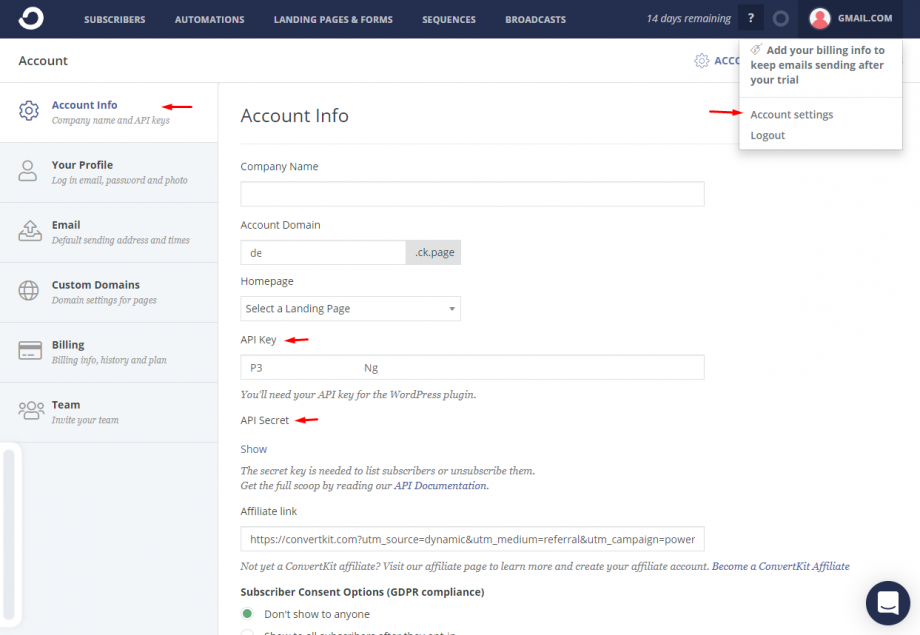Open the GMAIL.COM account menu
Viewport: 920px width, 635px height.
pyautogui.click(x=864, y=19)
